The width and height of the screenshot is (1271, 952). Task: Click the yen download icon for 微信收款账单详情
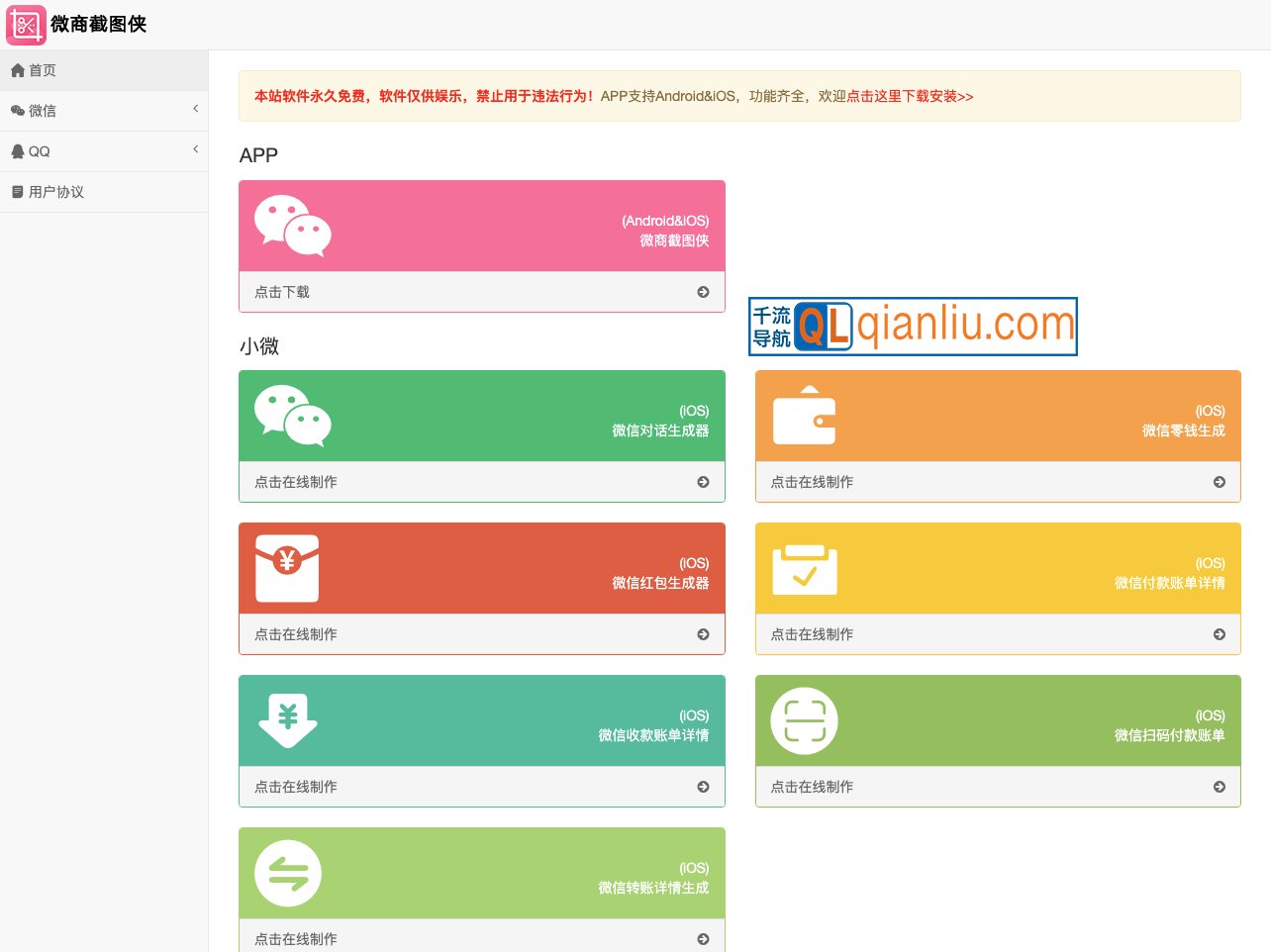point(288,720)
